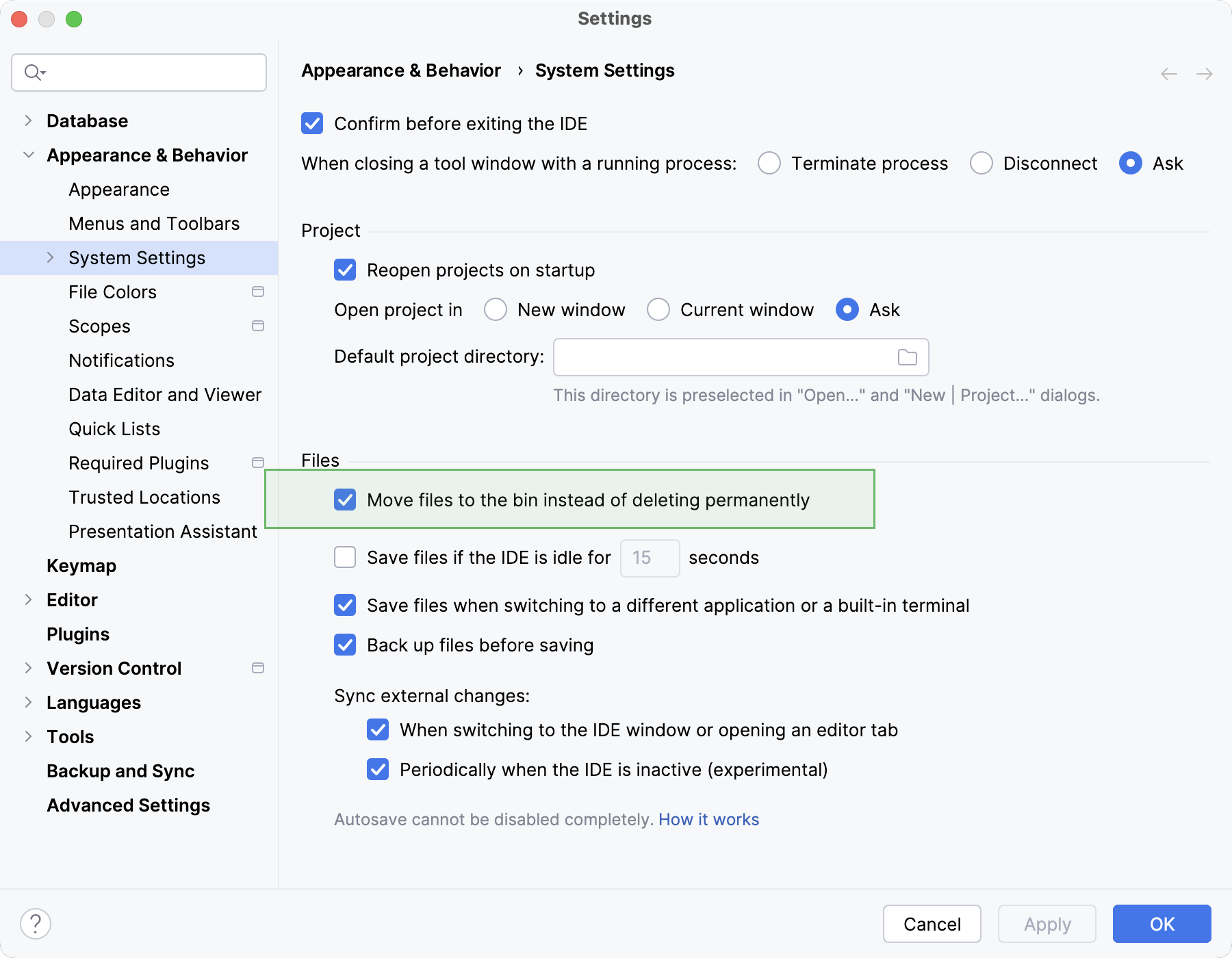Click the help question mark button
Screen dimensions: 1232x958
34,924
